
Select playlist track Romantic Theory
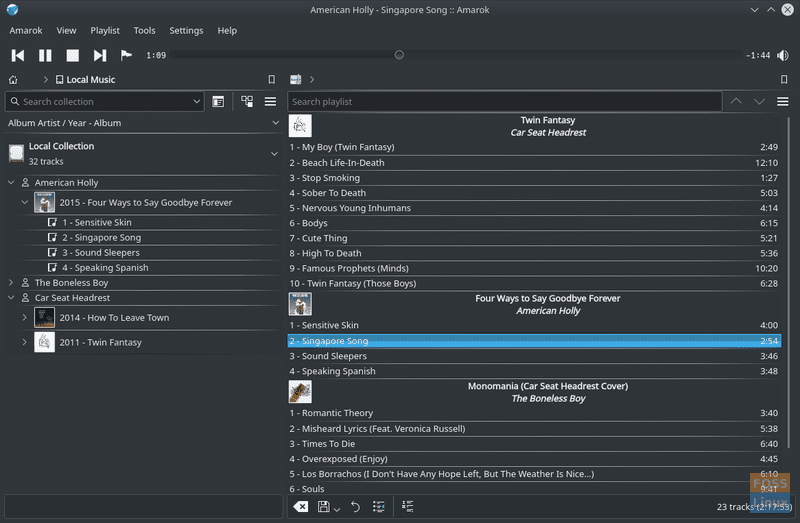pyautogui.click(x=534, y=413)
